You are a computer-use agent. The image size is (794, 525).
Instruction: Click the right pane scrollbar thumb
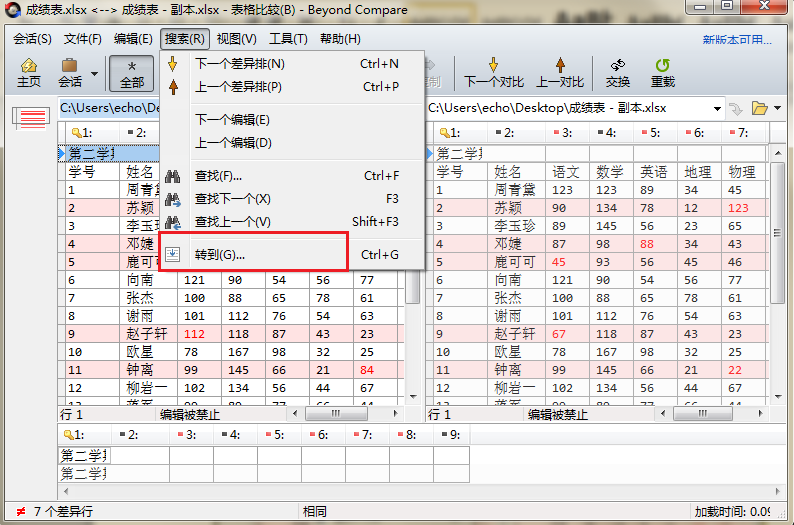coord(778,231)
